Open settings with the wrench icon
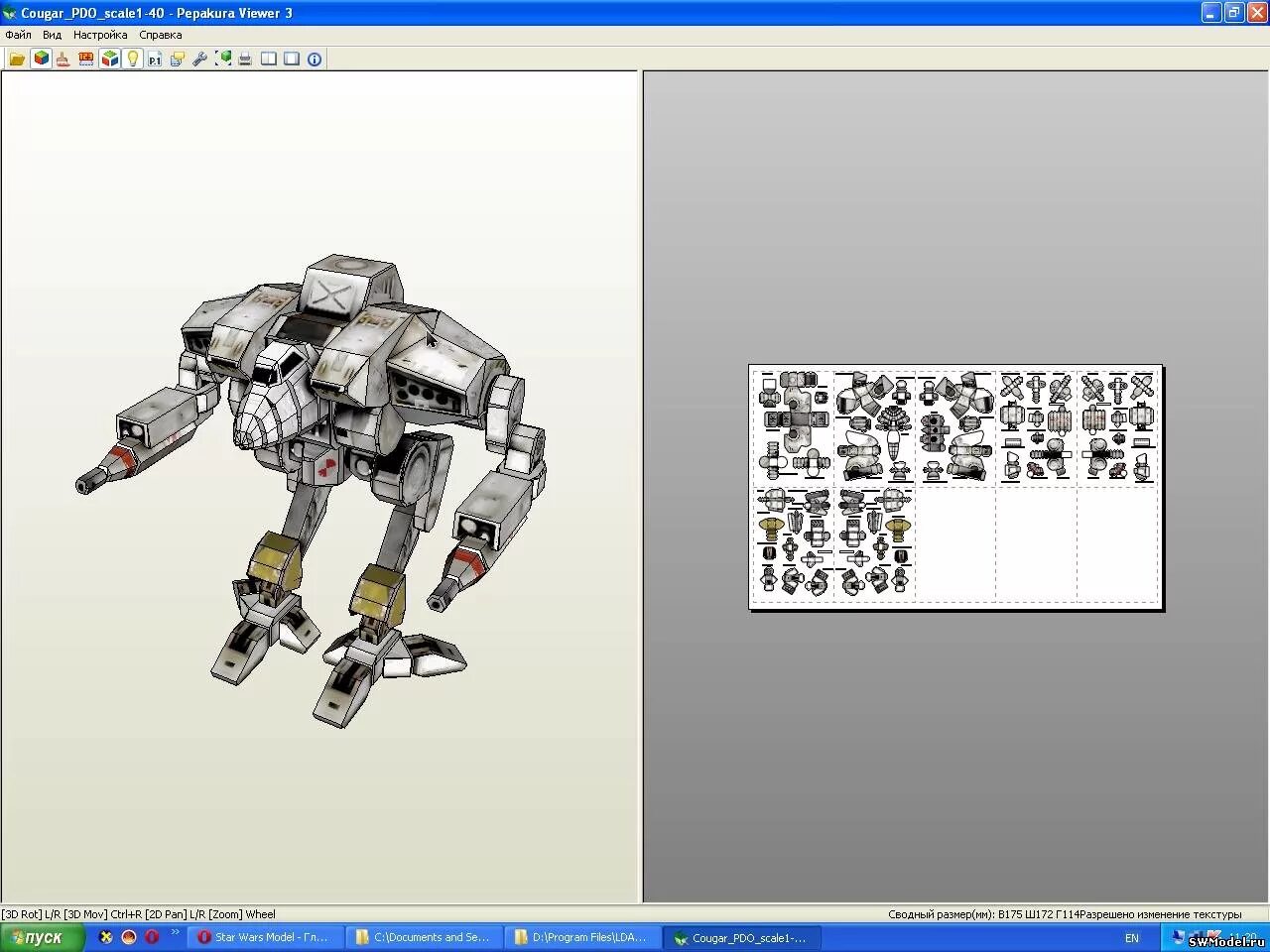 [200, 59]
